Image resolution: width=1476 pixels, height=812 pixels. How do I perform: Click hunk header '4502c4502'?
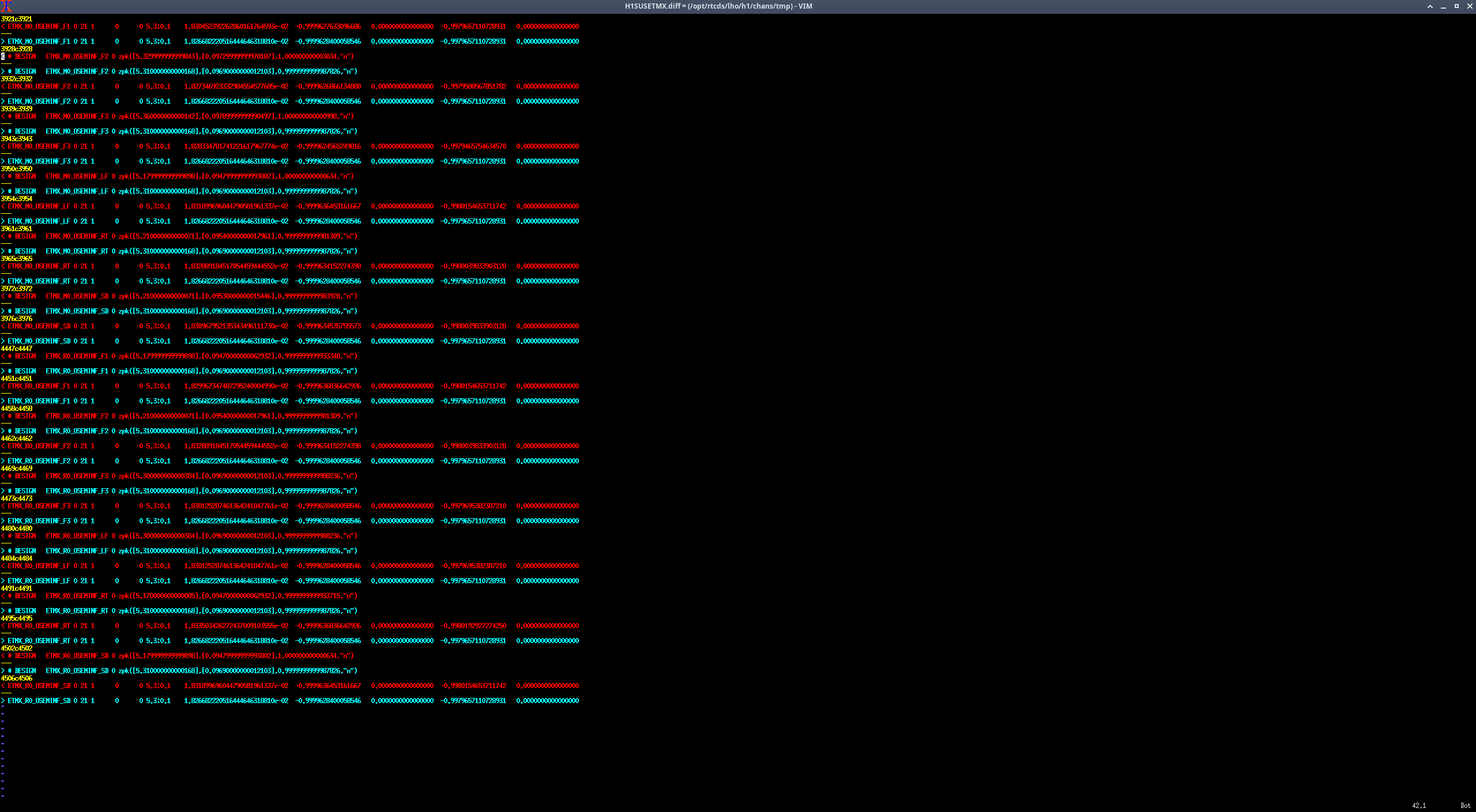pyautogui.click(x=17, y=648)
